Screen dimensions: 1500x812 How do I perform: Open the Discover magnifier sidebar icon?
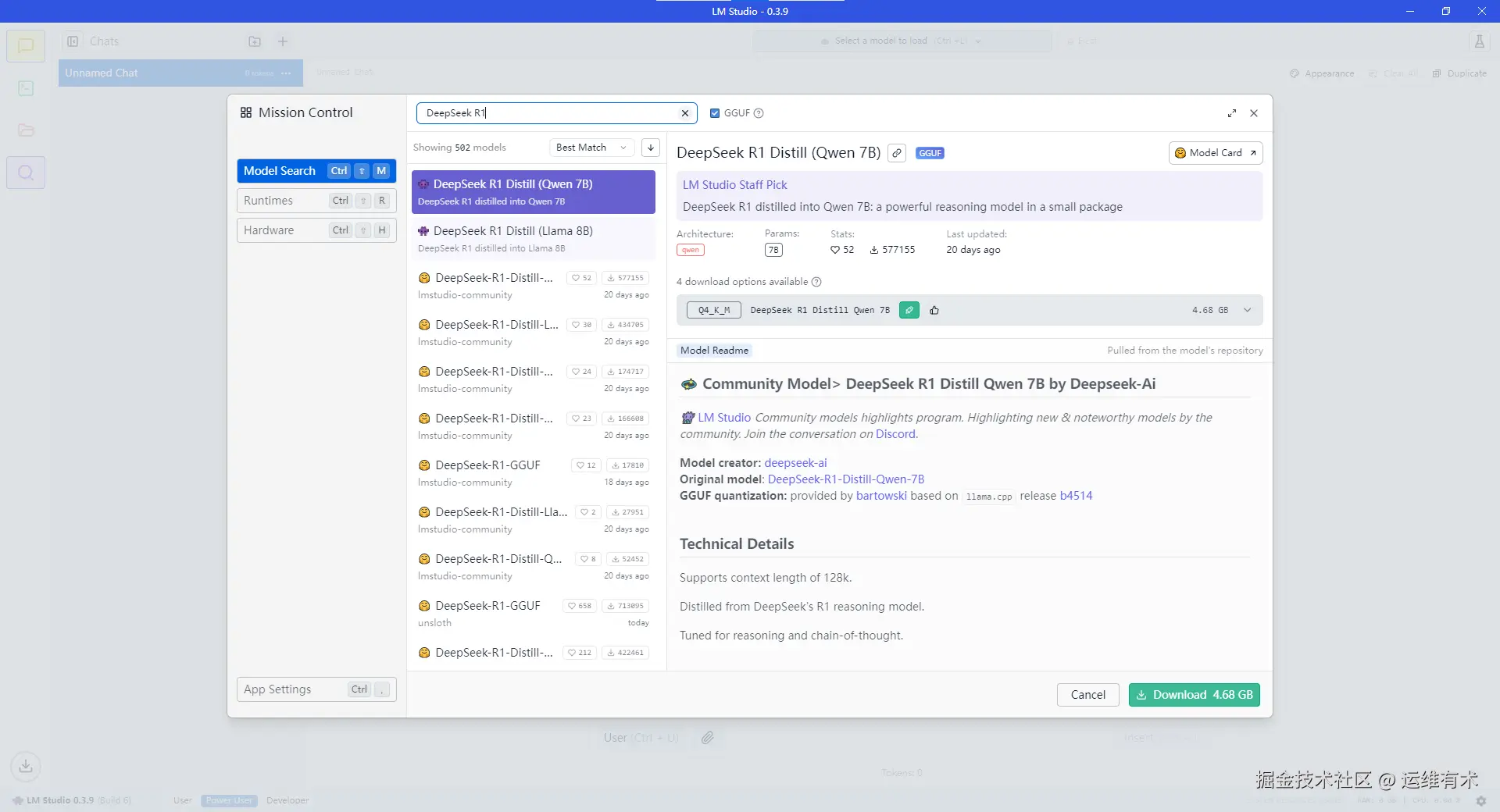click(26, 173)
